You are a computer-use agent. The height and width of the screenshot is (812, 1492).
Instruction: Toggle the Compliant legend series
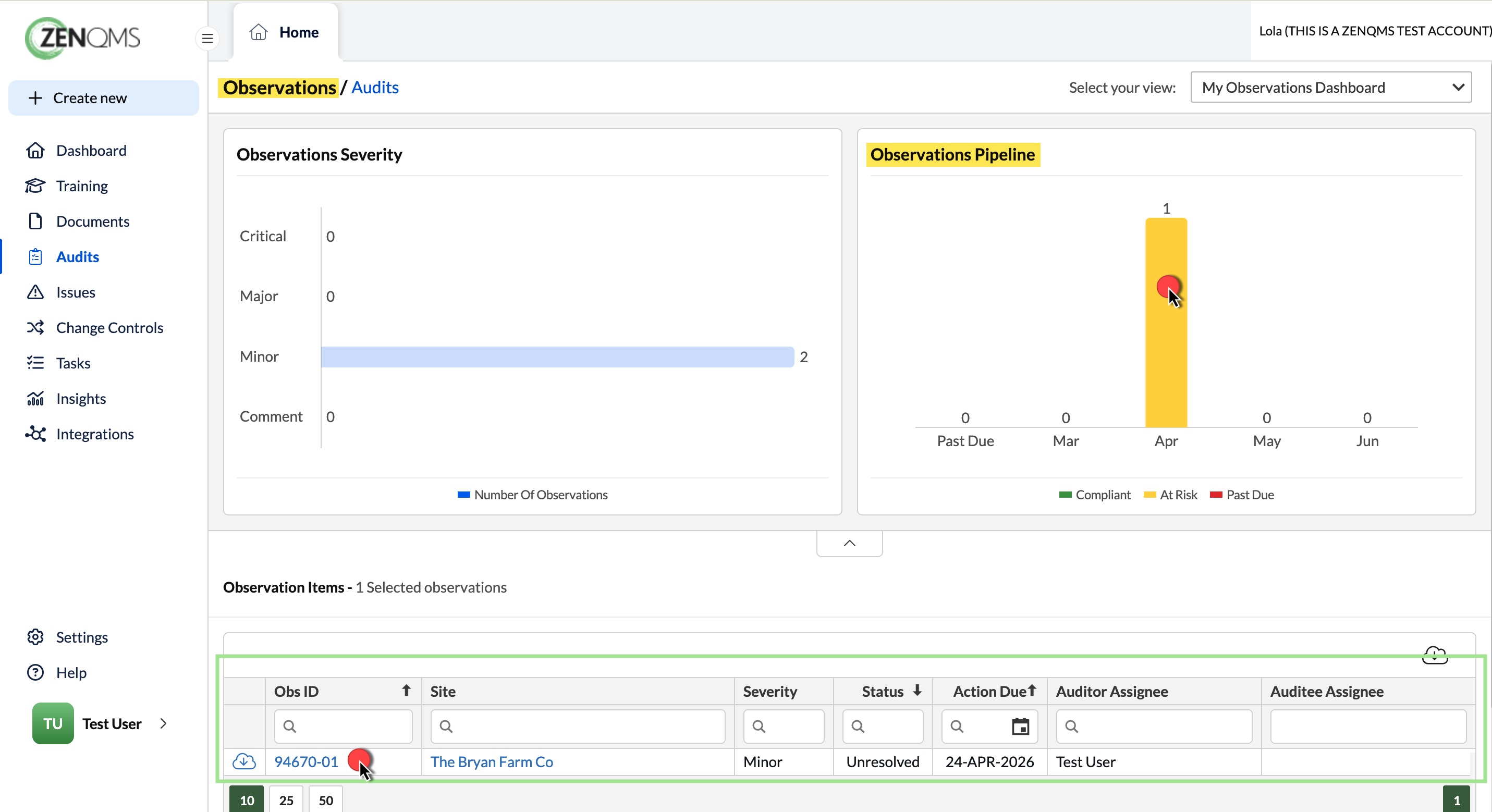1094,495
